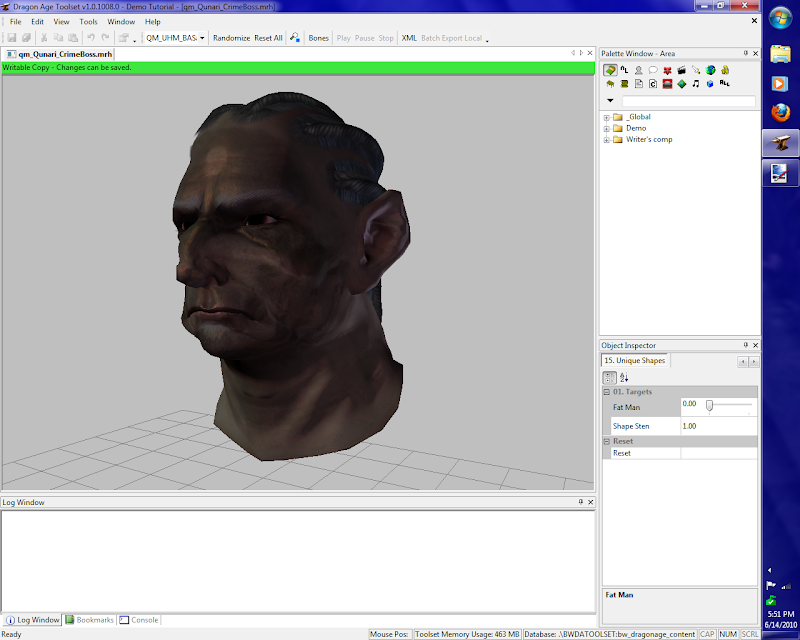Click the Randomize button
This screenshot has height=640, width=800.
click(231, 38)
